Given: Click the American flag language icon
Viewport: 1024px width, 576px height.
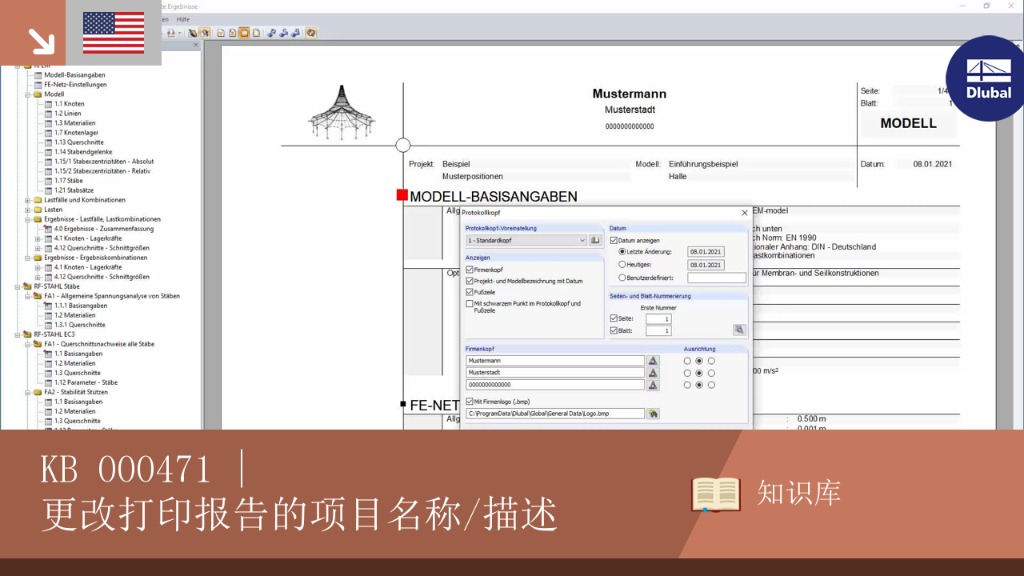Looking at the screenshot, I should [114, 33].
